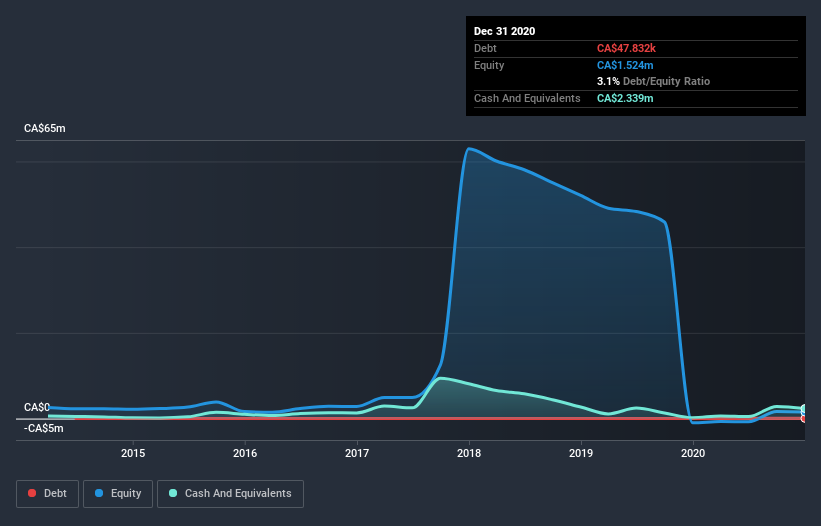
Task: Click the red debt data point at chart end
Action: click(804, 419)
